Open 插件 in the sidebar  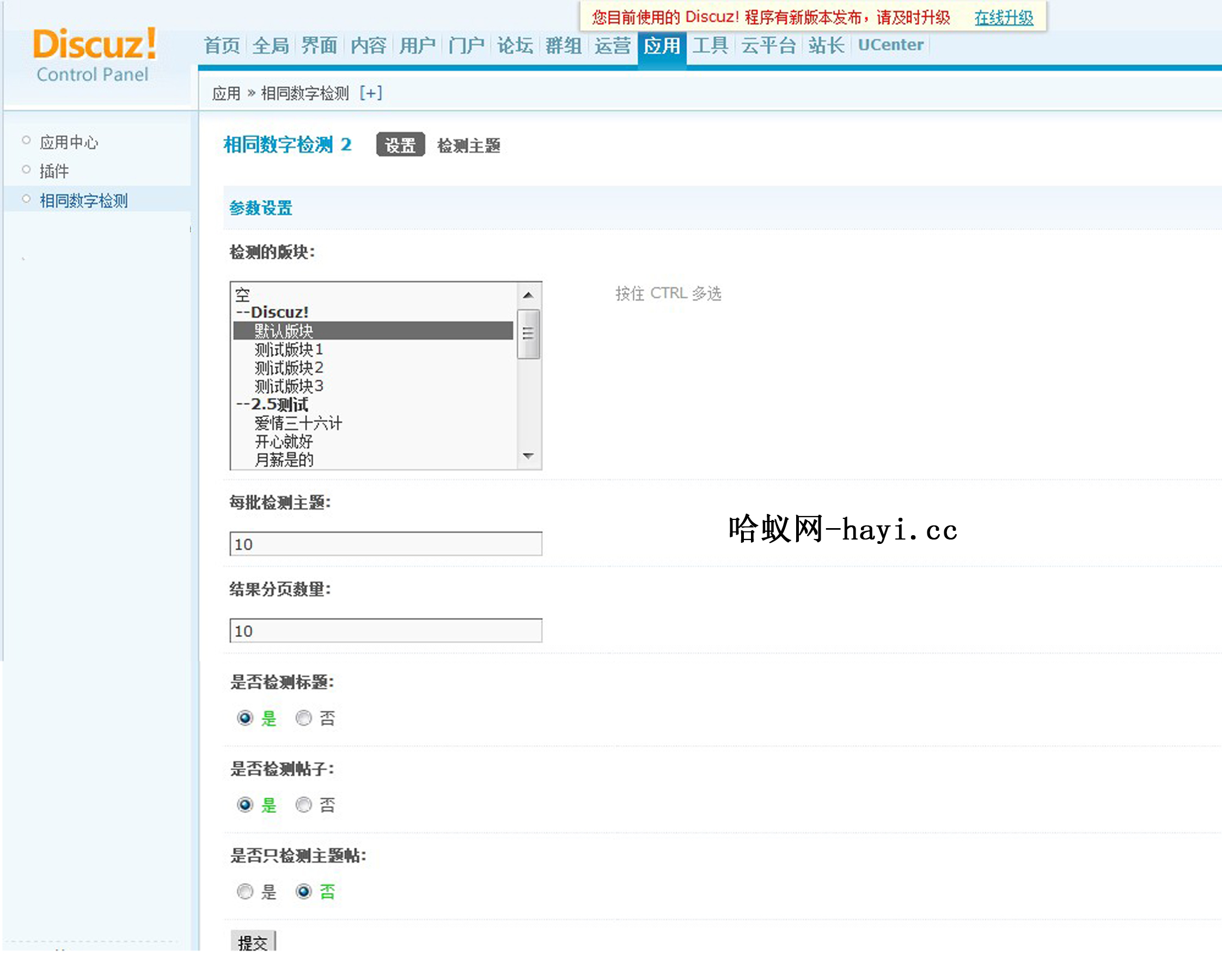(x=54, y=170)
